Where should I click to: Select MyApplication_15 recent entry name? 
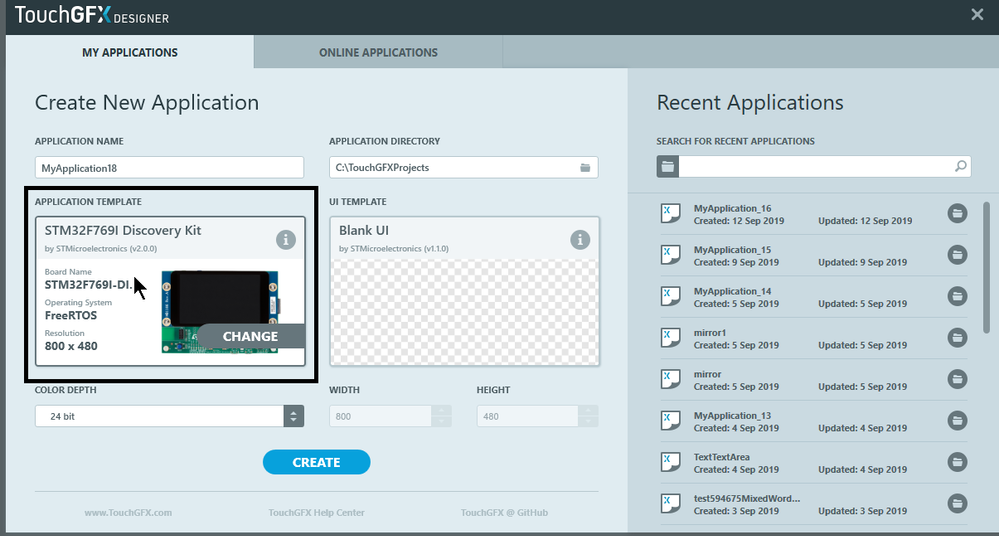point(732,250)
